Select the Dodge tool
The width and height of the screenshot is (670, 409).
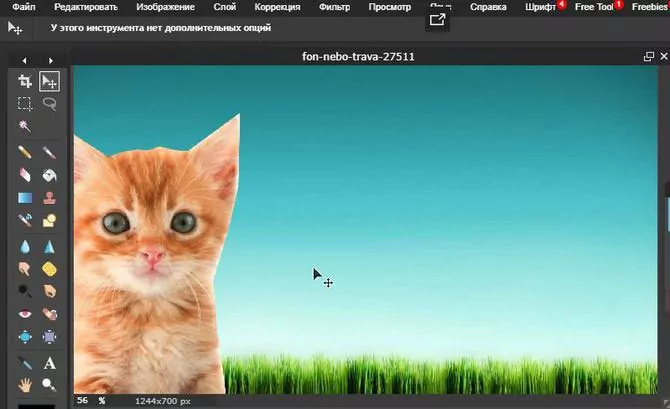(x=25, y=291)
